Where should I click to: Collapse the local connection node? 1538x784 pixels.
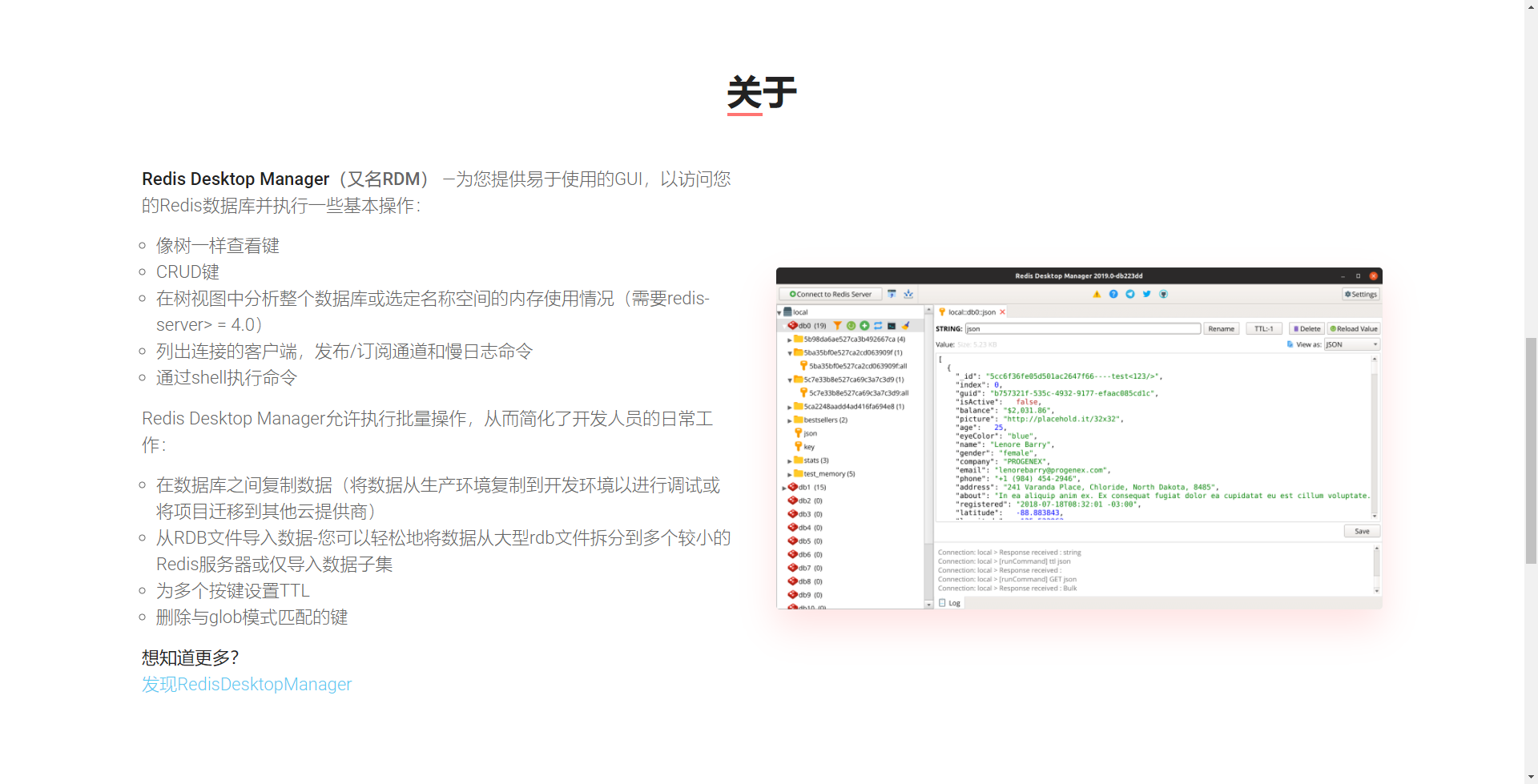pos(779,312)
